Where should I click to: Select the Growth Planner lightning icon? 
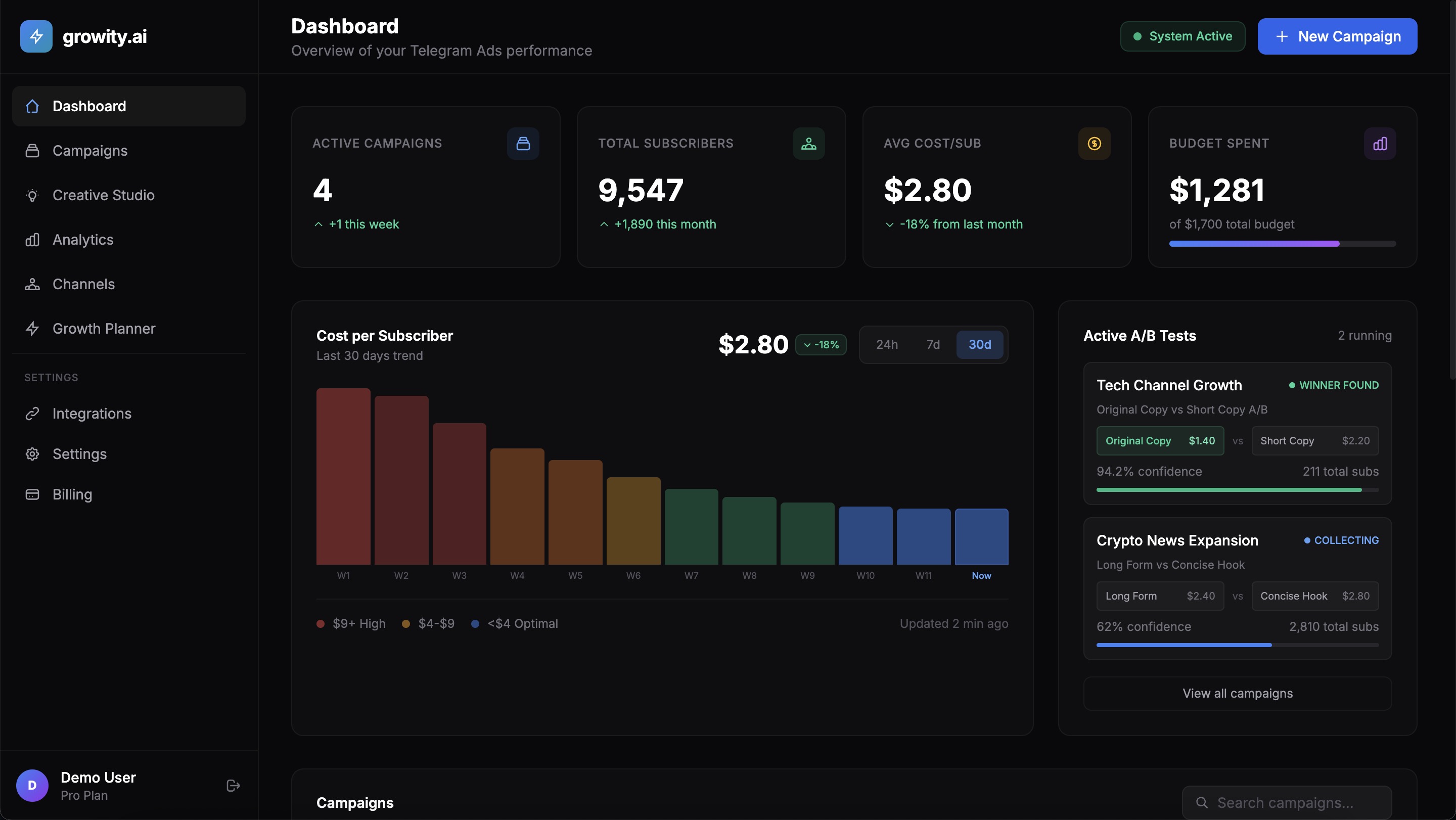coord(32,328)
